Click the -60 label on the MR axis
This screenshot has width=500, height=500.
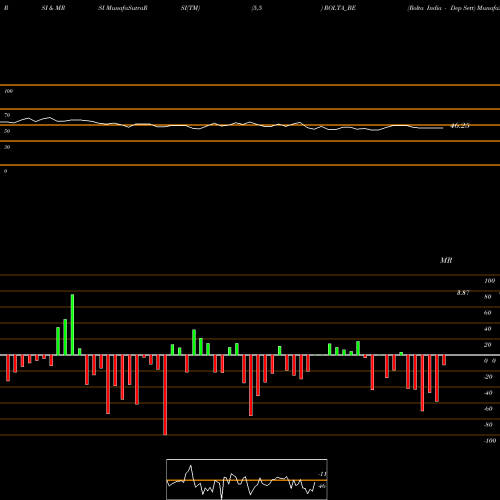(x=488, y=409)
